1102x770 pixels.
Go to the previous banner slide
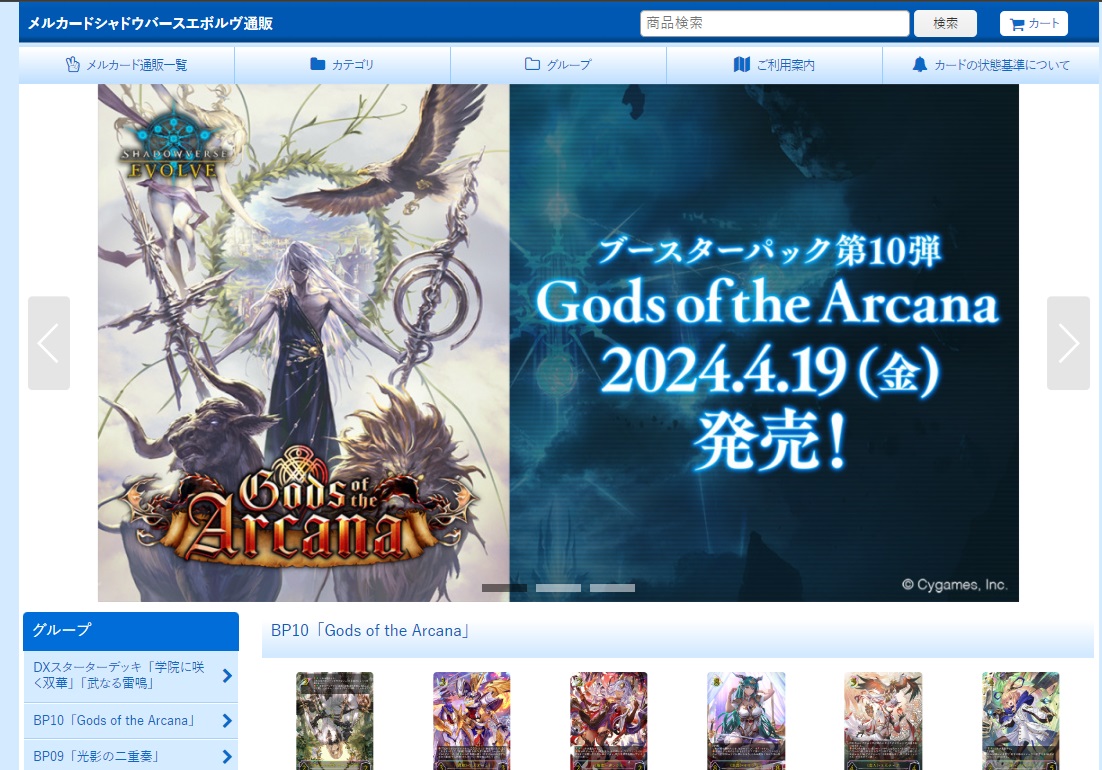pyautogui.click(x=48, y=343)
